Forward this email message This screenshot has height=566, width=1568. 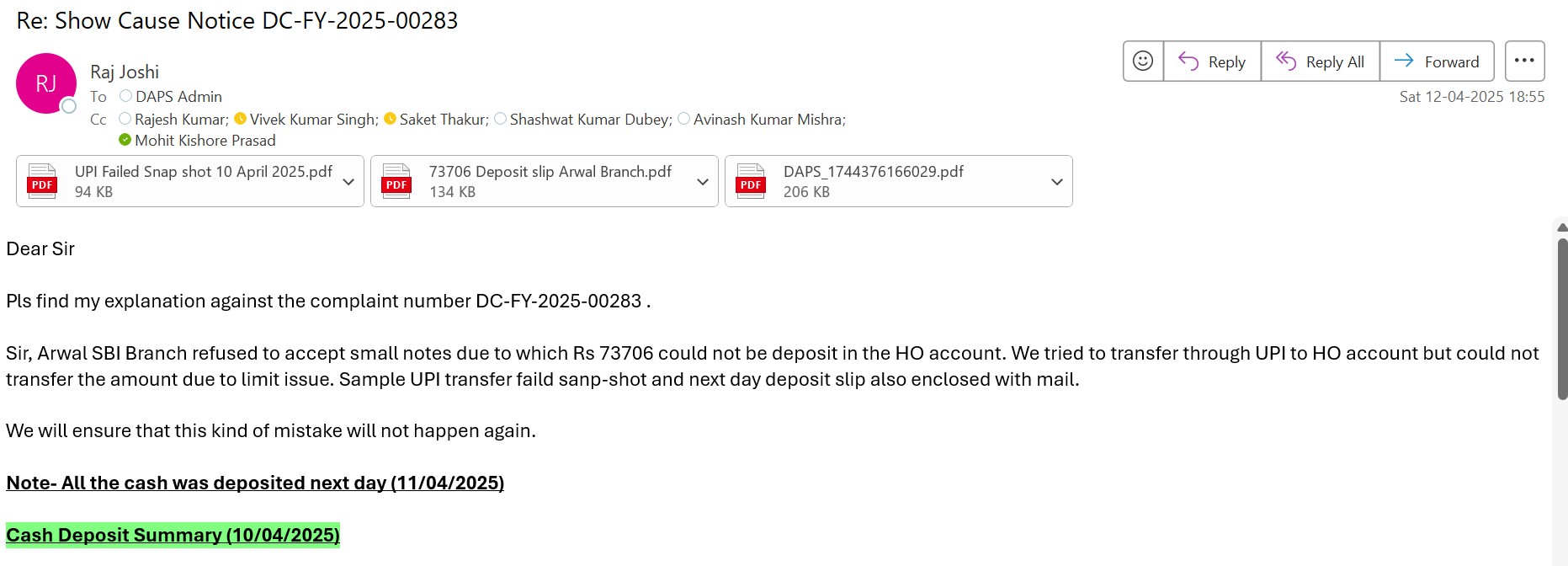(x=1437, y=61)
